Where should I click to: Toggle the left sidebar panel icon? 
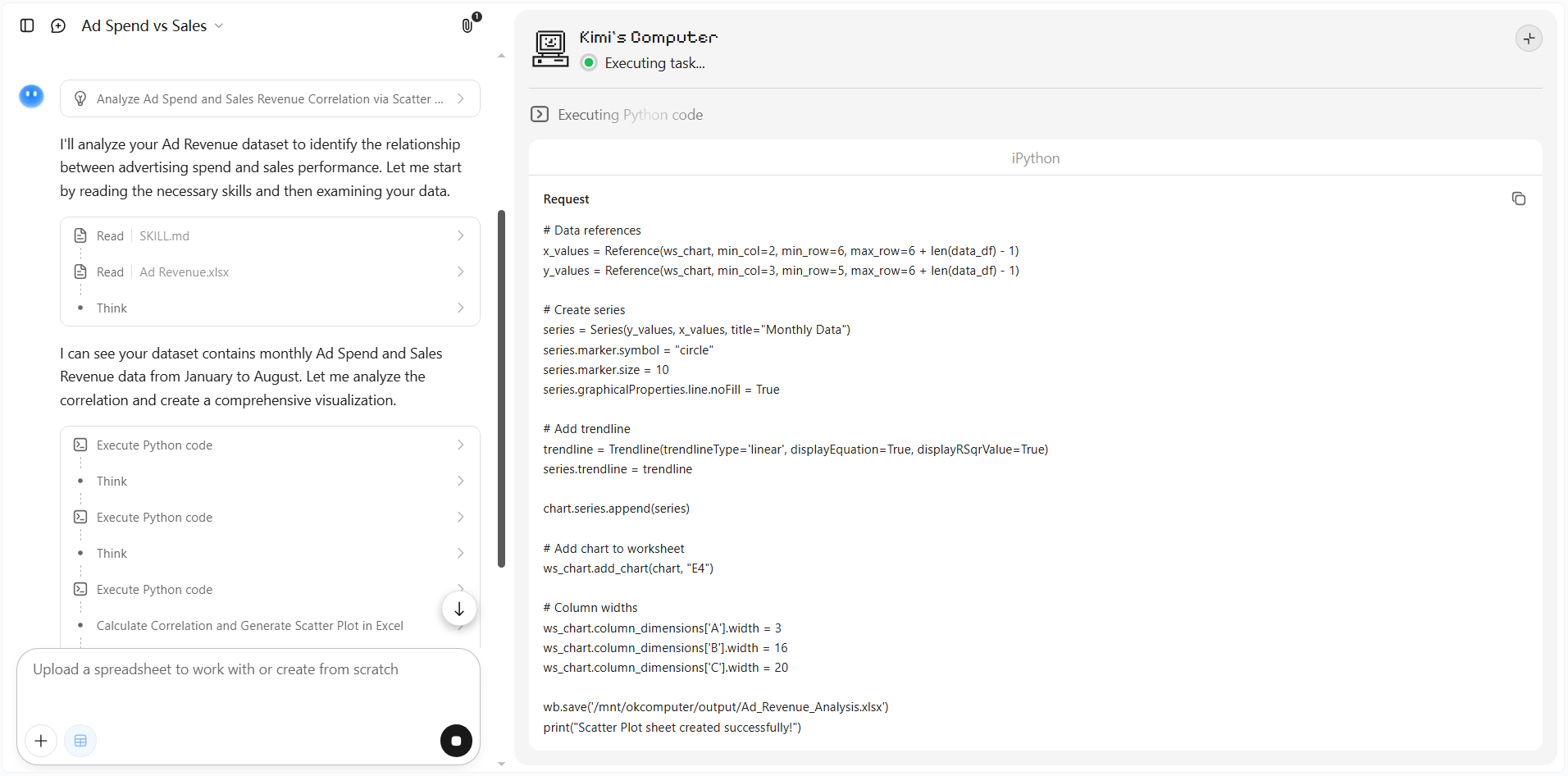coord(27,25)
